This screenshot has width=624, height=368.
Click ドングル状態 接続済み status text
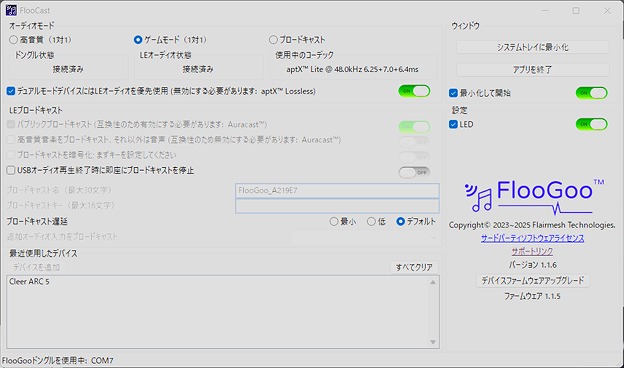coord(68,69)
